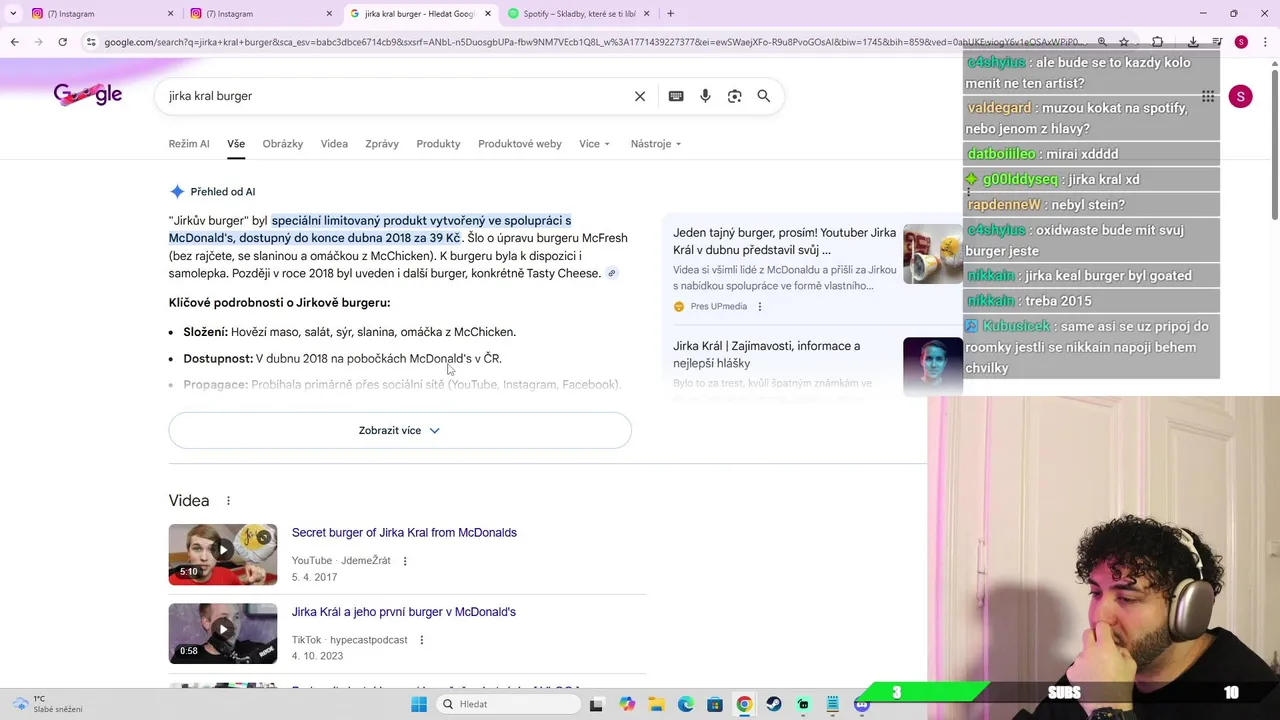Open Copilot from the taskbar
The height and width of the screenshot is (720, 1280).
[x=626, y=704]
